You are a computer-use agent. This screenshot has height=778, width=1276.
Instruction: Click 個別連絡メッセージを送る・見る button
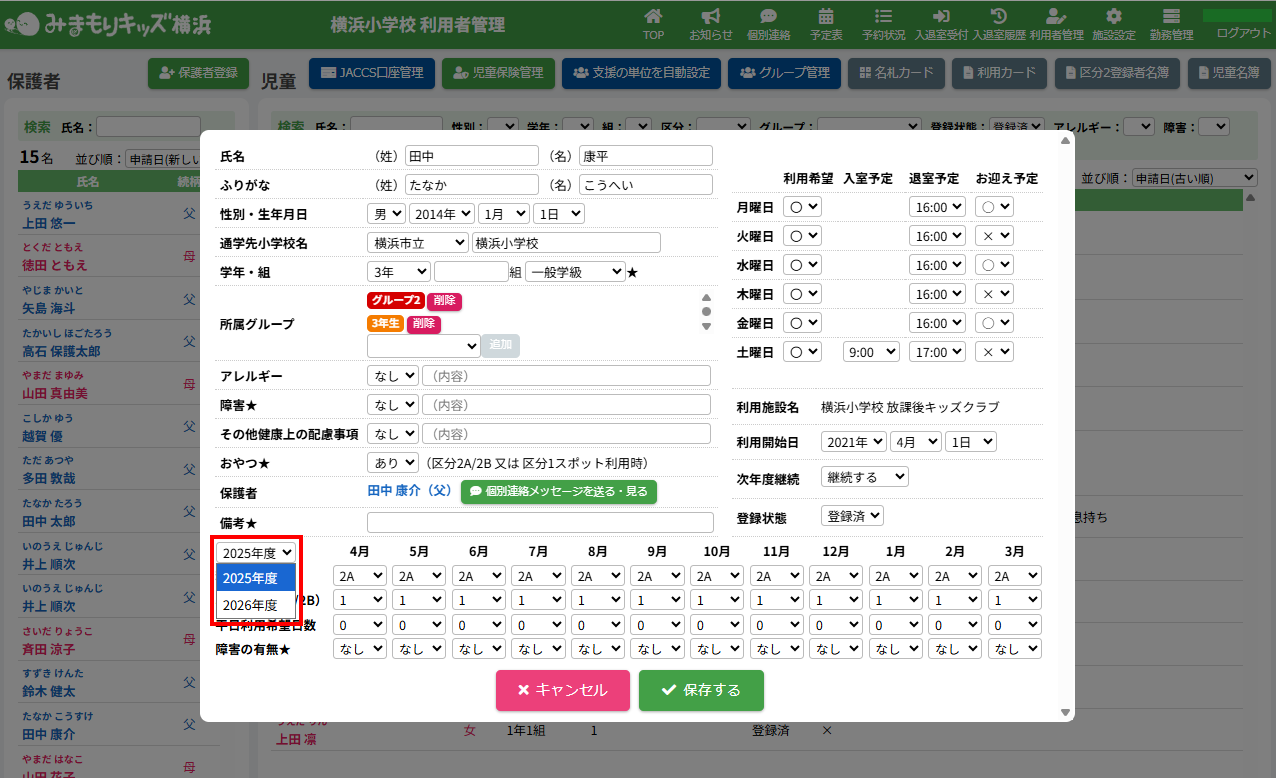point(559,491)
